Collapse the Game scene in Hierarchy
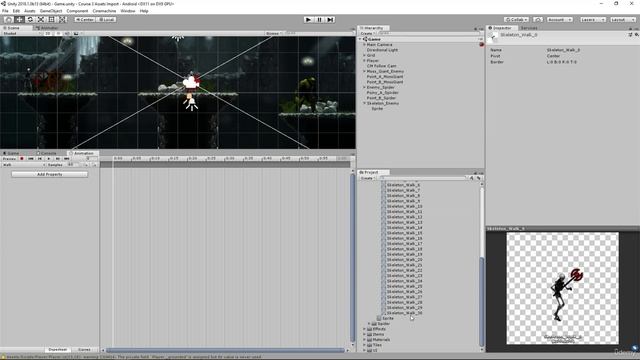The height and width of the screenshot is (360, 640). [361, 39]
